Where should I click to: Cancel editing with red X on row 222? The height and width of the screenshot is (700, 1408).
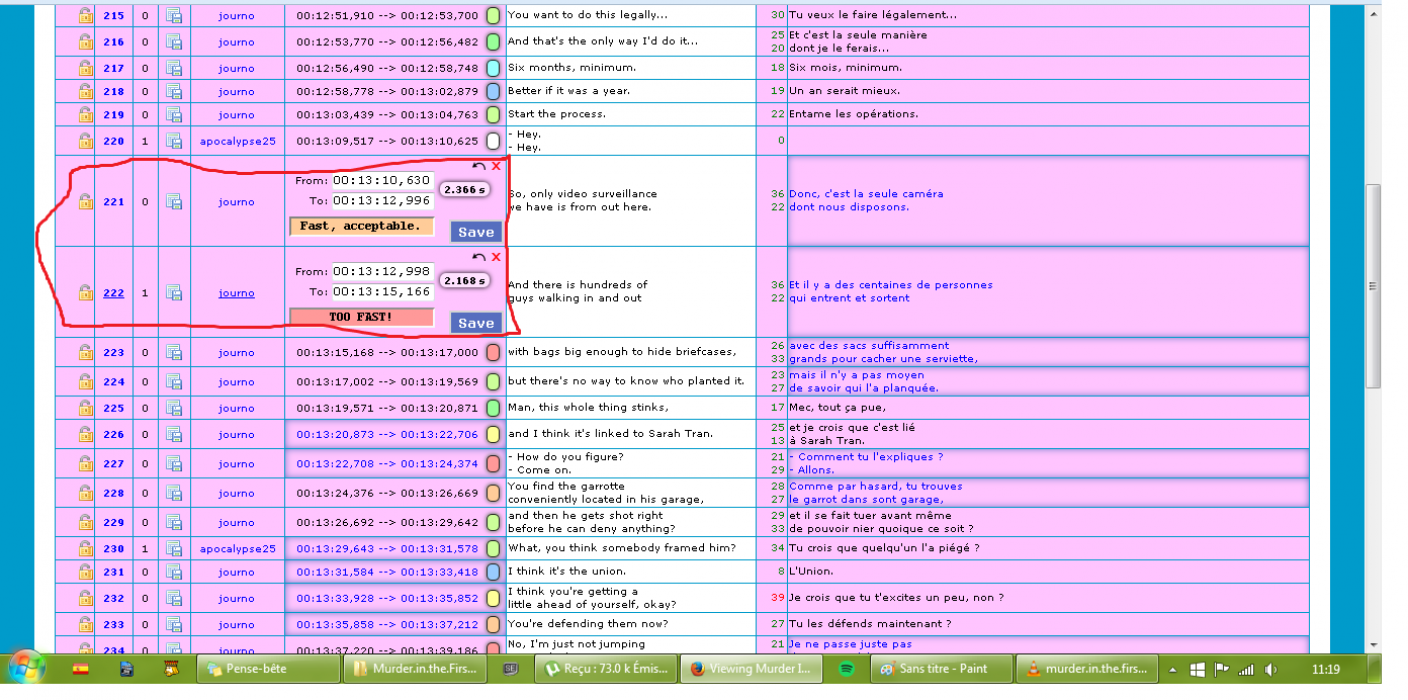point(496,257)
